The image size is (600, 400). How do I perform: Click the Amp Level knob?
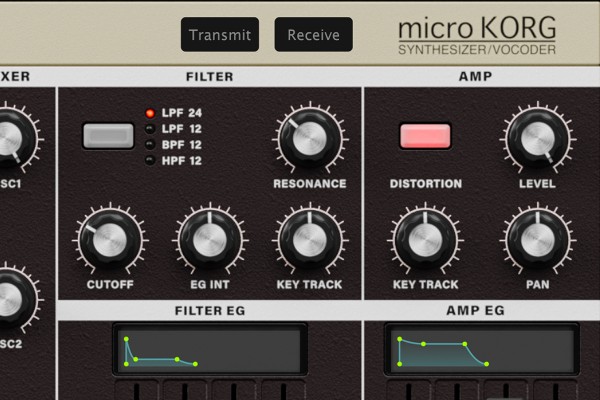click(x=538, y=139)
